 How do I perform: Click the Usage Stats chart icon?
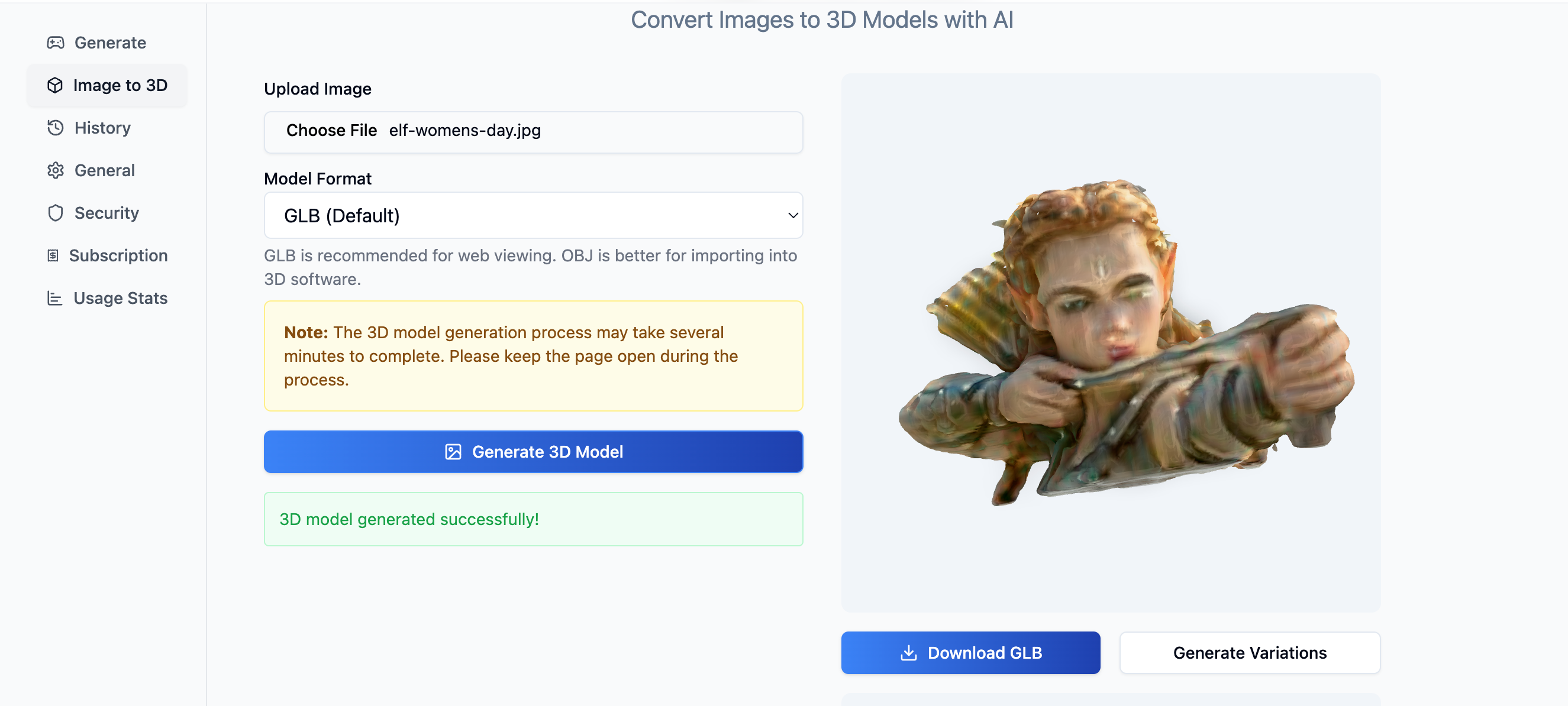coord(55,298)
